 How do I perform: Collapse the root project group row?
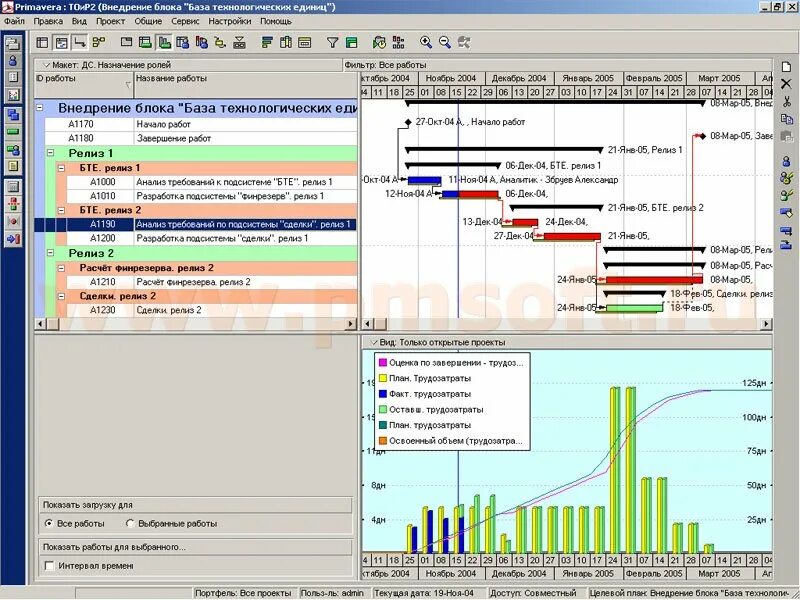click(39, 108)
